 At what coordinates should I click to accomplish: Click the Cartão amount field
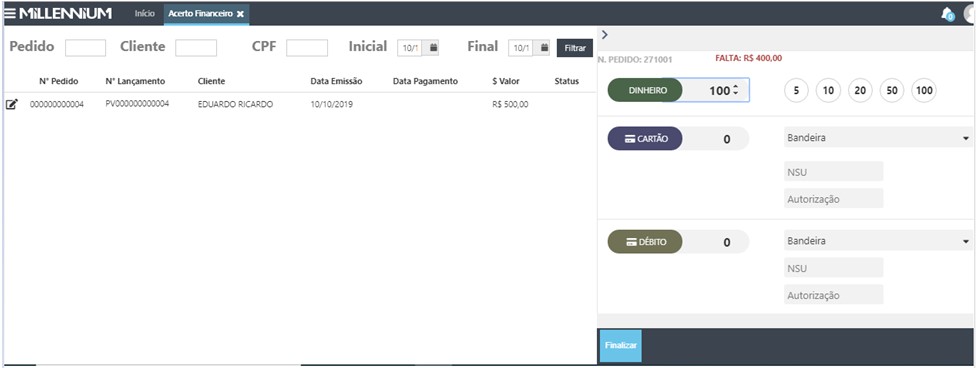[x=715, y=139]
